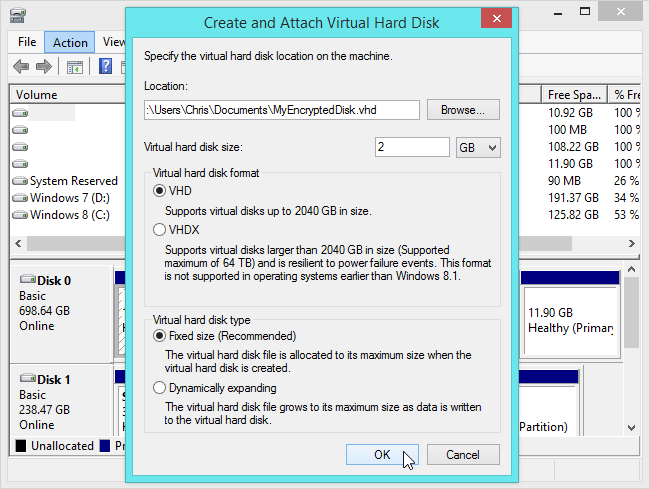
Task: Click the Show/Hide Console Tree toolbar icon
Action: coord(74,66)
